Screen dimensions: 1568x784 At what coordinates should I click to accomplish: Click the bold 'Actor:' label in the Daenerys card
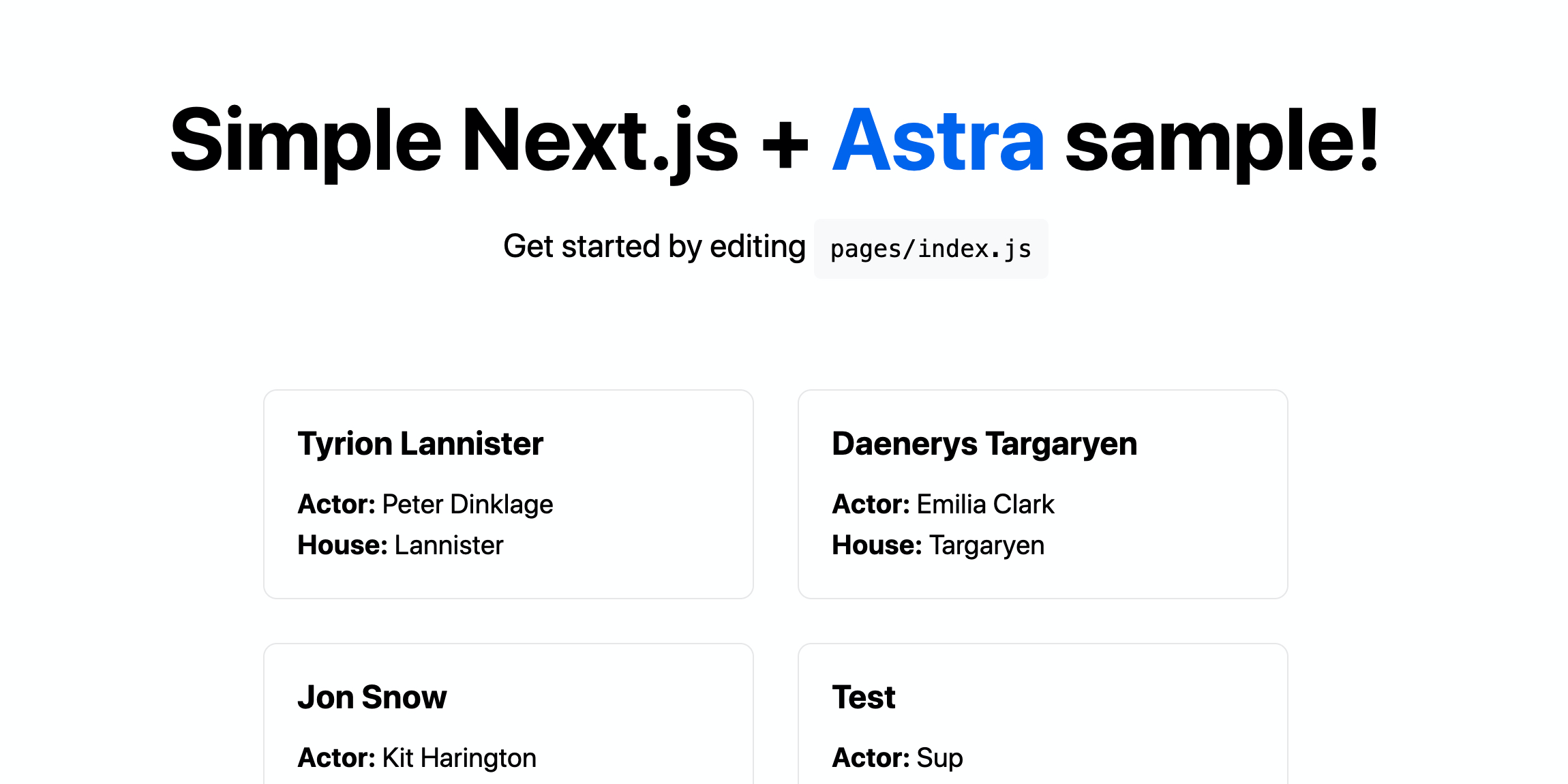(x=871, y=504)
